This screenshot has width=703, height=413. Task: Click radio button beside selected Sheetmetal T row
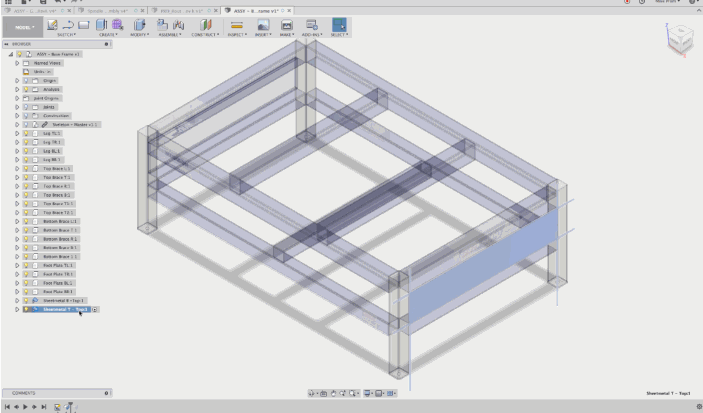(95, 309)
